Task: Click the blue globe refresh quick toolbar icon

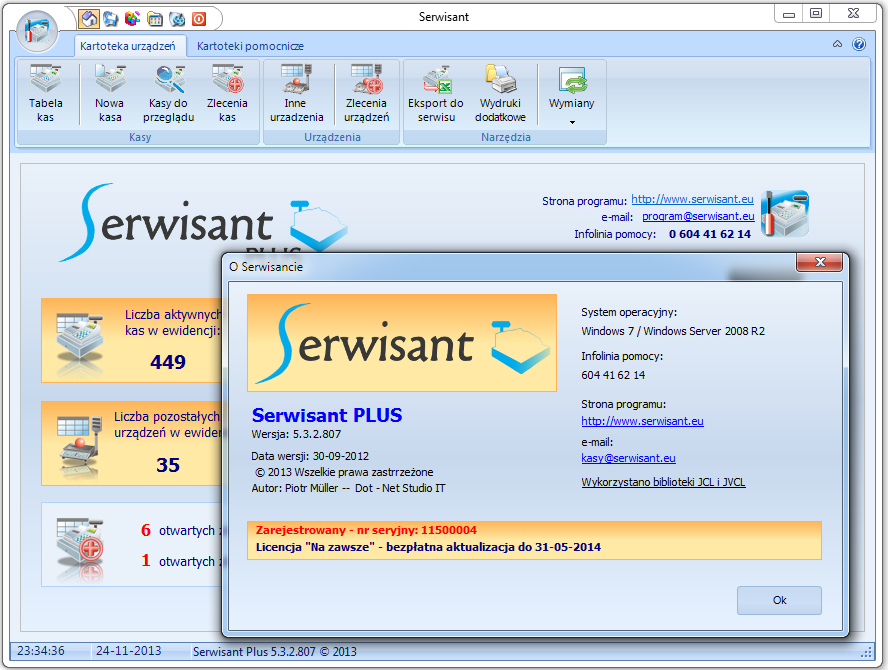Action: 177,19
